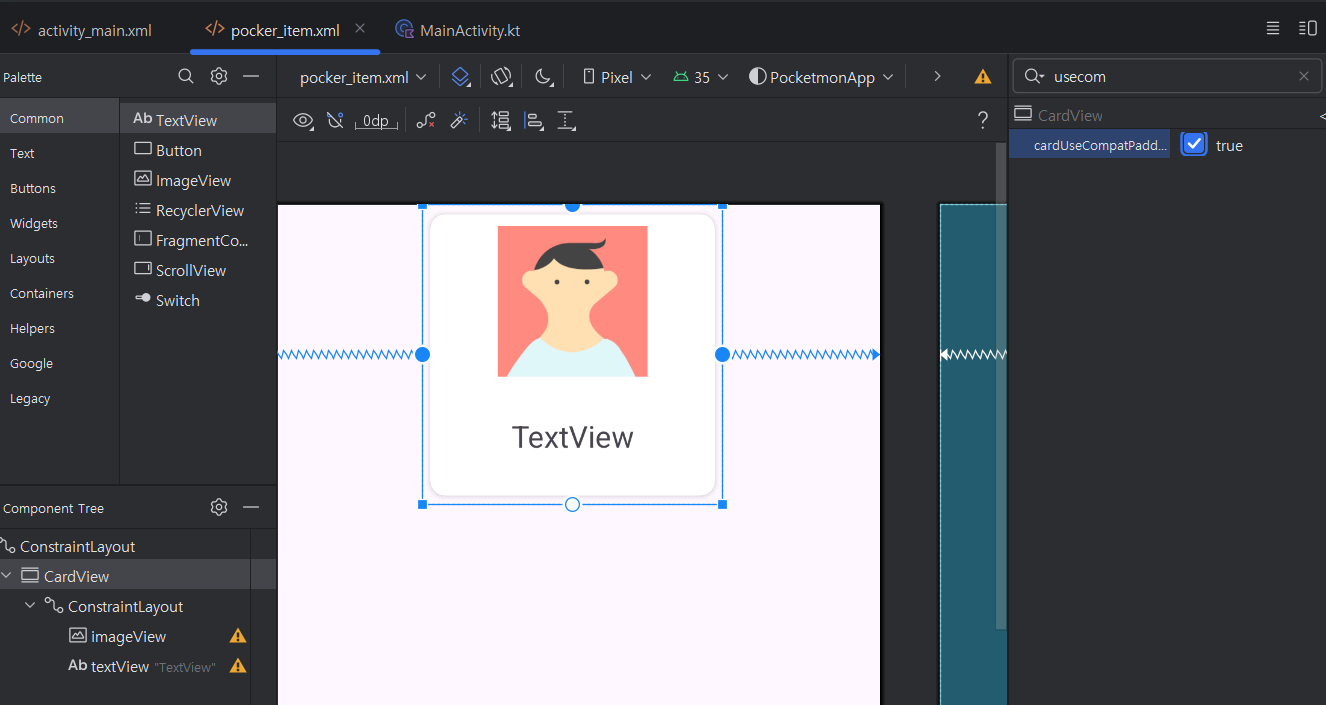The image size is (1326, 705).
Task: Click the orange warning icon in toolbar
Action: (983, 77)
